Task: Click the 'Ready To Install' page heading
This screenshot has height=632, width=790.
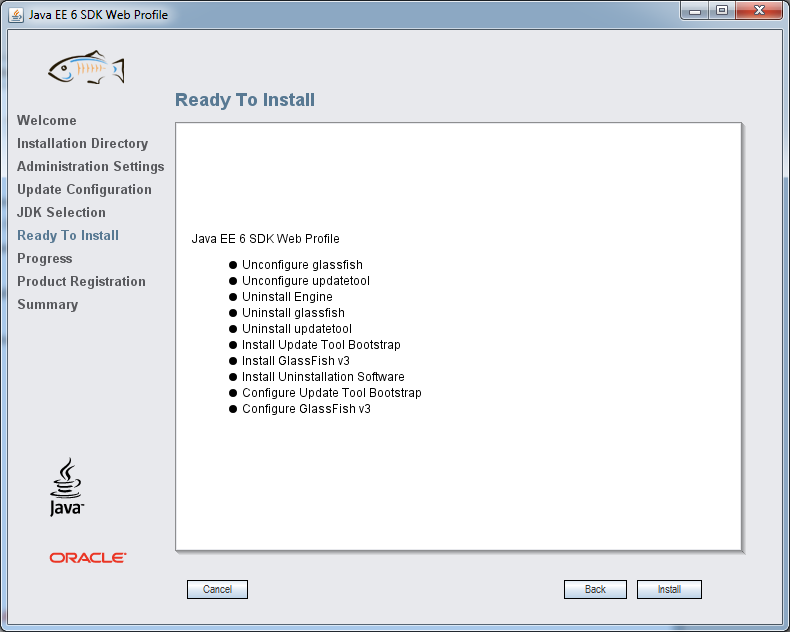Action: point(245,100)
